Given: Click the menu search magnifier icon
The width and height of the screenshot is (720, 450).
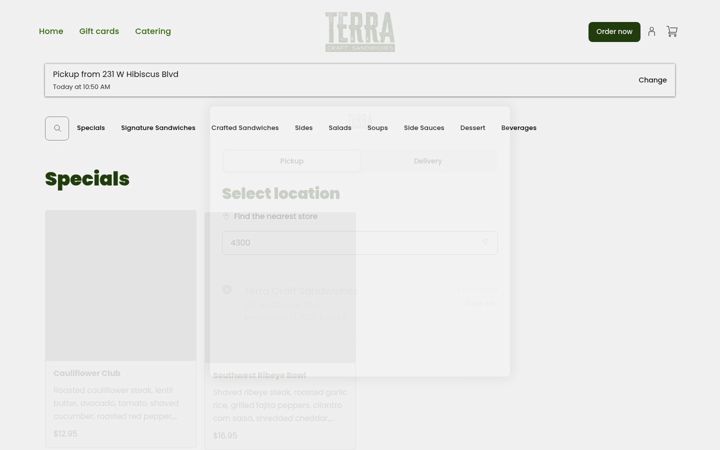Looking at the screenshot, I should 57,129.
